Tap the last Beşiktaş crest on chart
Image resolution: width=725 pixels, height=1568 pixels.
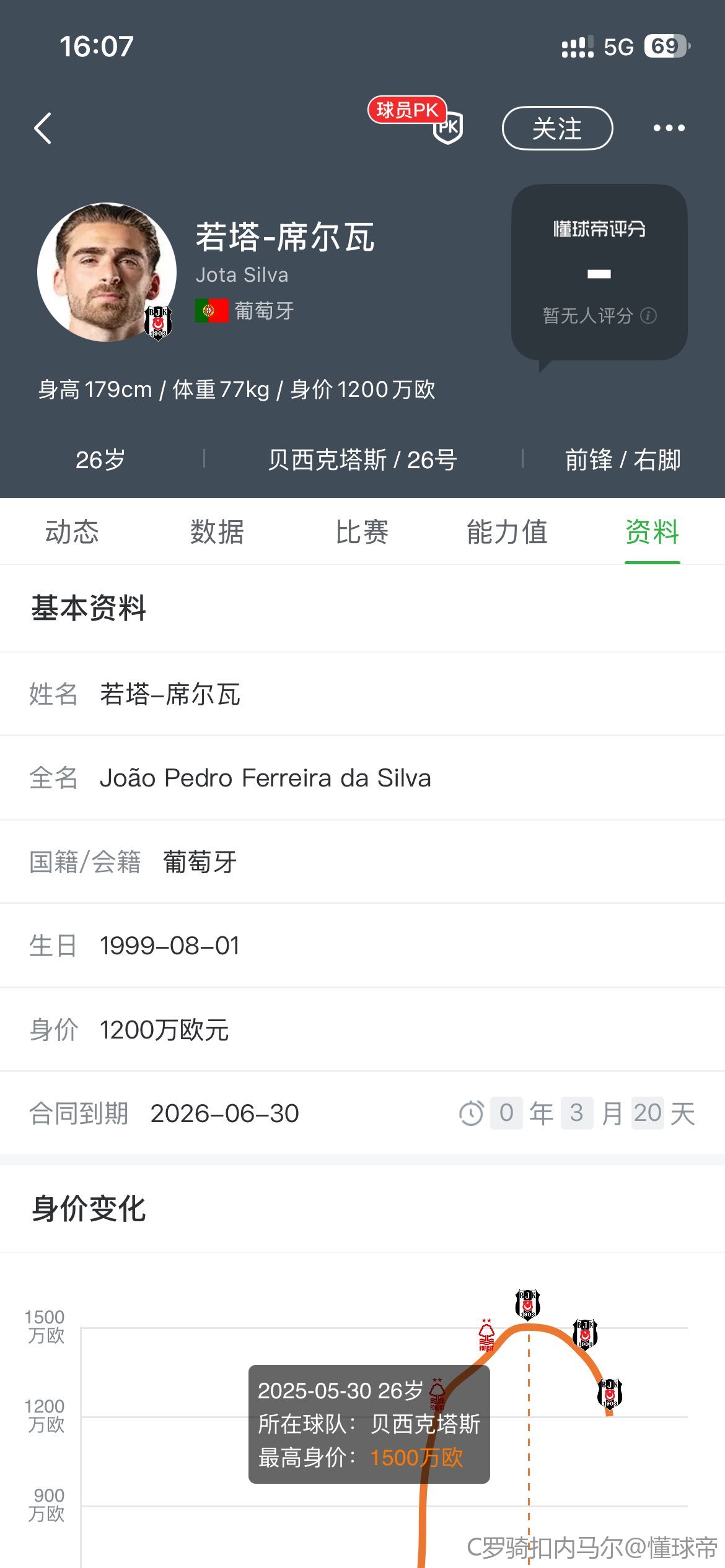609,1393
